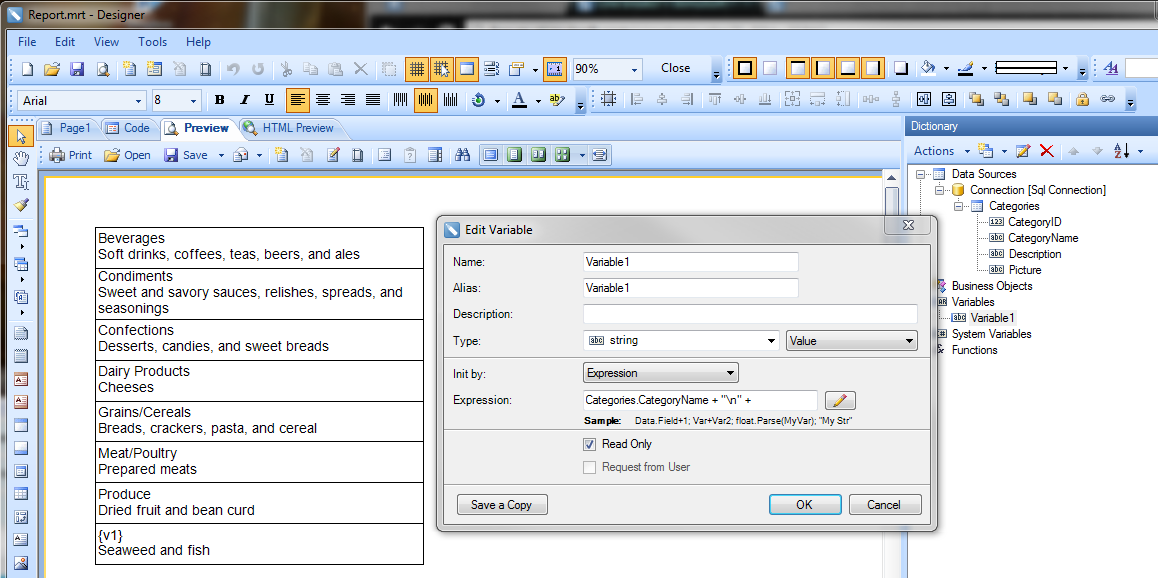Toggle the All Borders button

point(744,68)
